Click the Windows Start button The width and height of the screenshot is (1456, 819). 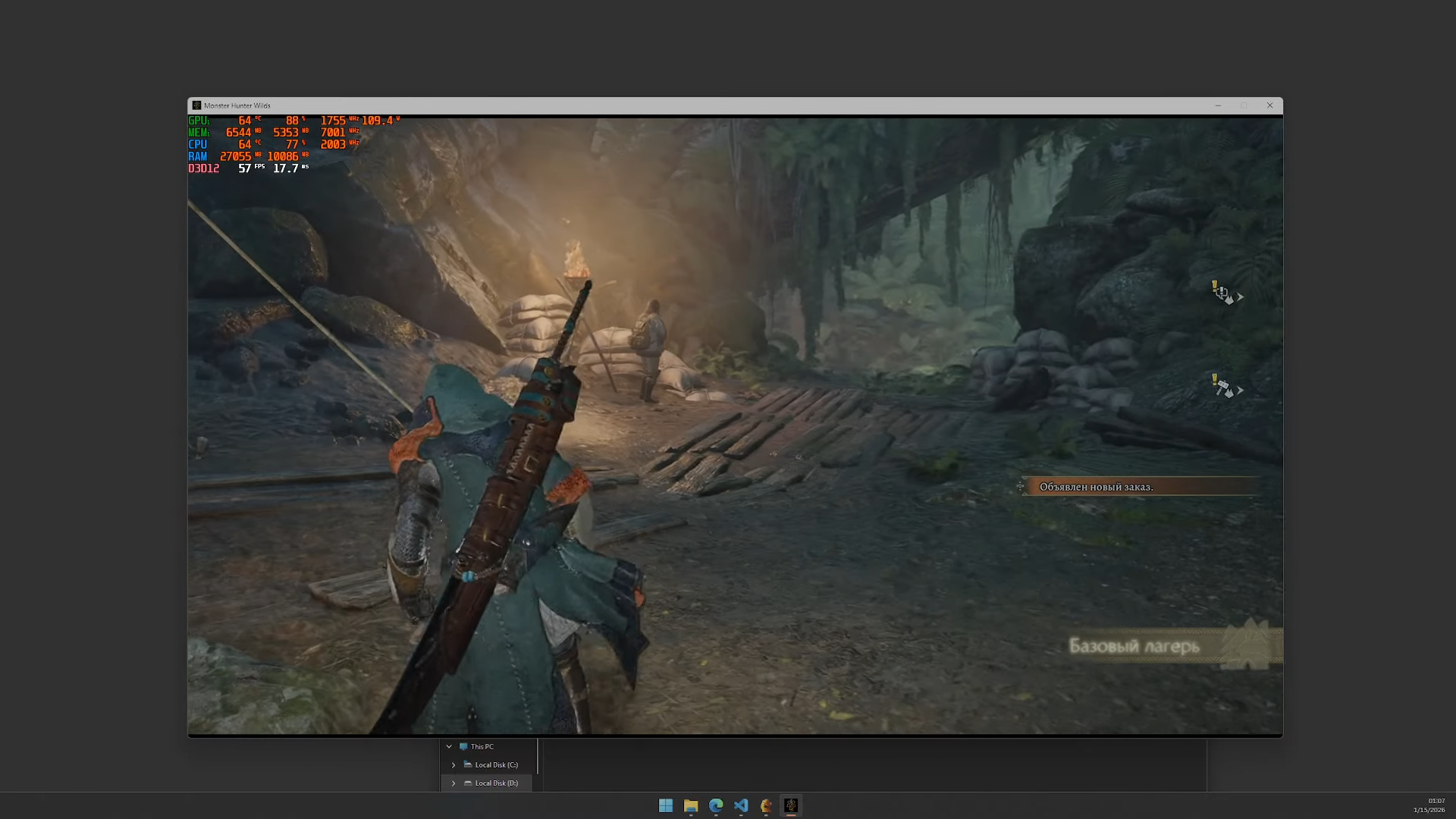tap(666, 805)
